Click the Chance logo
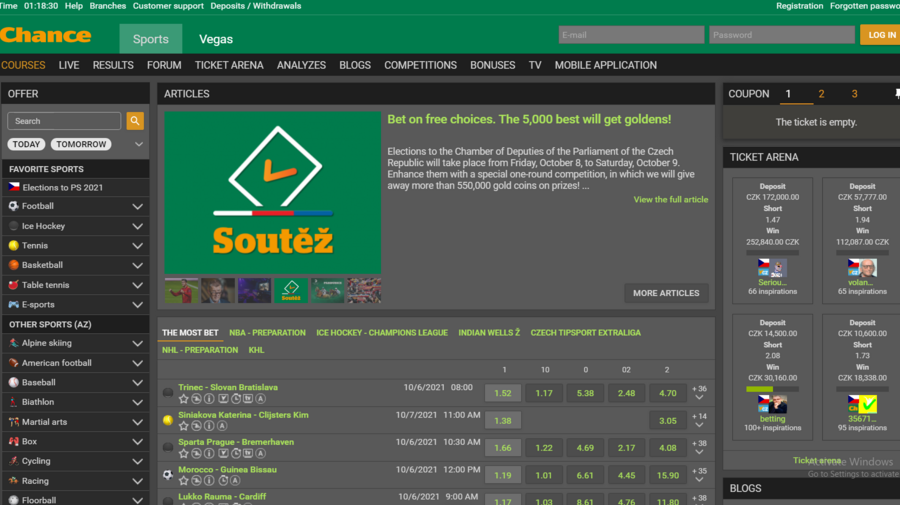 46,36
